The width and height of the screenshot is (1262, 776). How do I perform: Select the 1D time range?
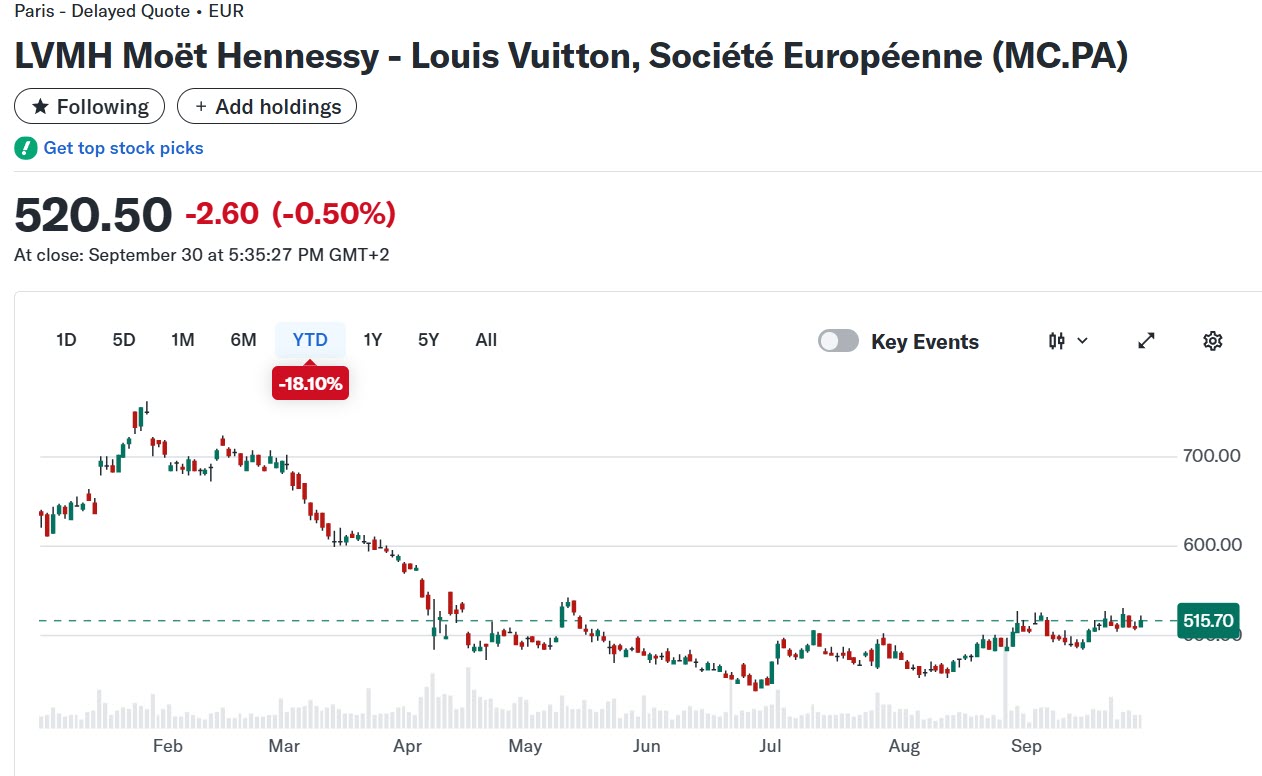pos(66,340)
